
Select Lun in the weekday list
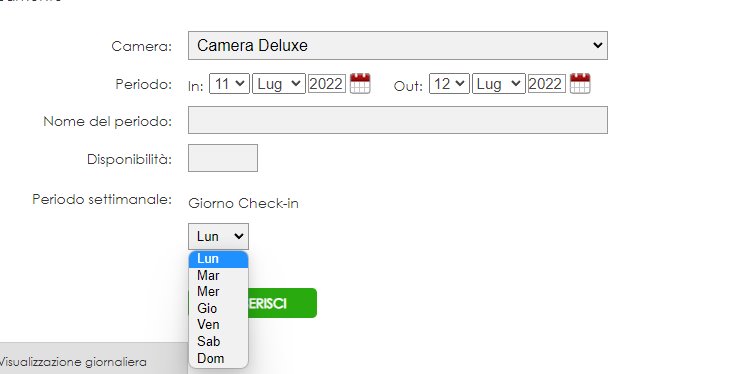click(x=218, y=259)
